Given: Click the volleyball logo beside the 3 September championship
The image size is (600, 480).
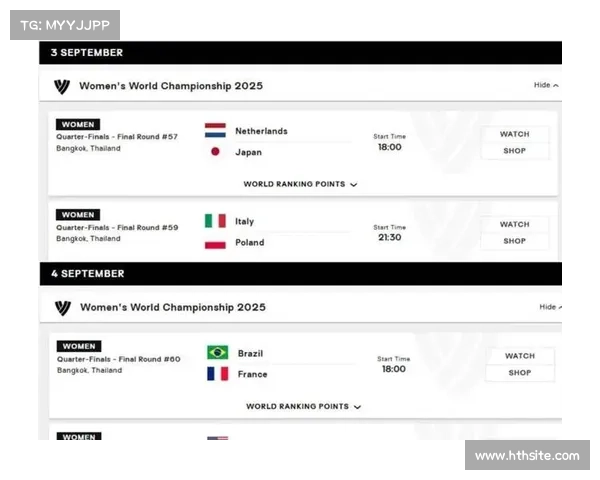Looking at the screenshot, I should pos(62,86).
